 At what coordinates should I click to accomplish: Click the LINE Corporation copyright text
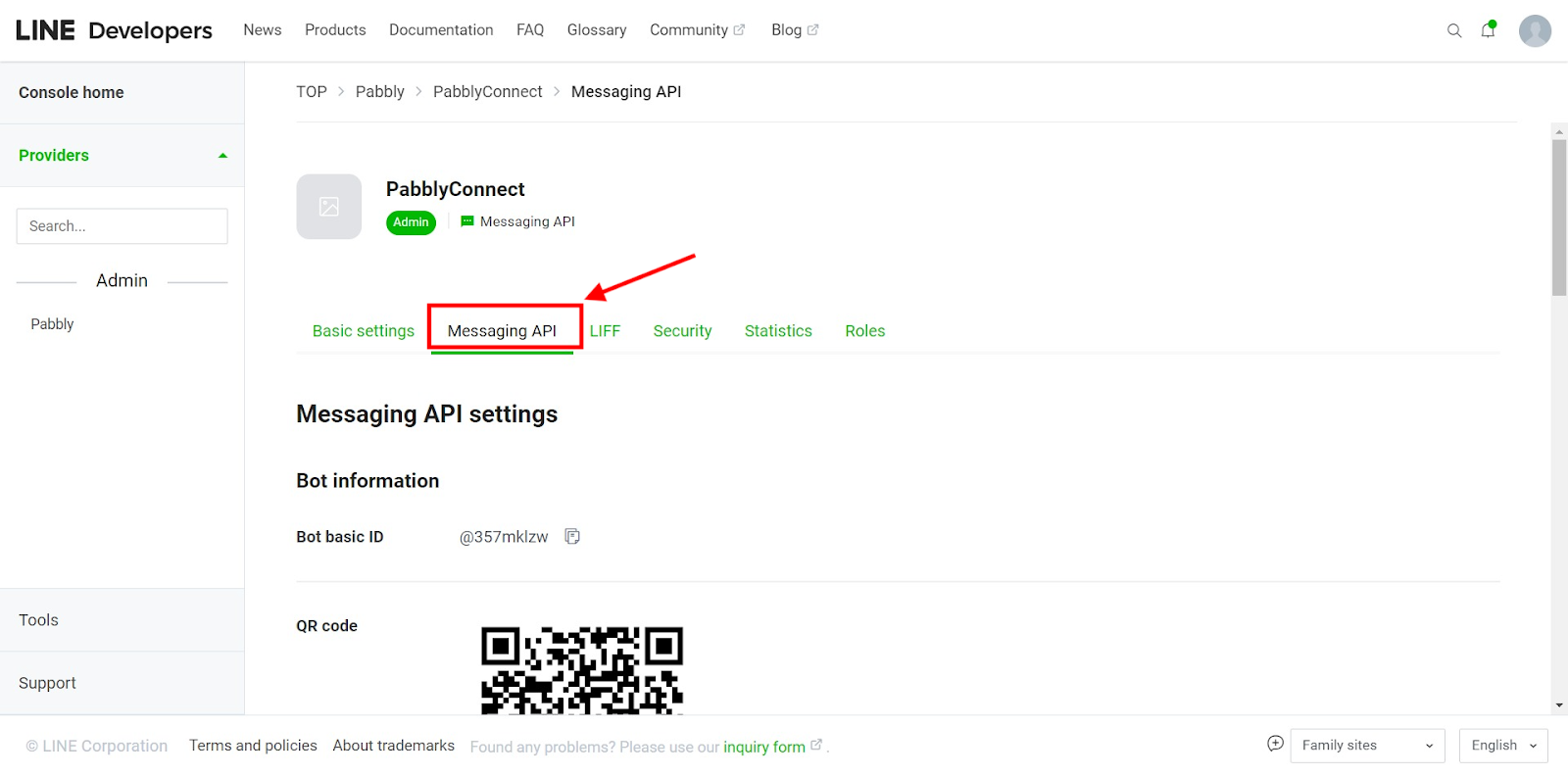[97, 747]
